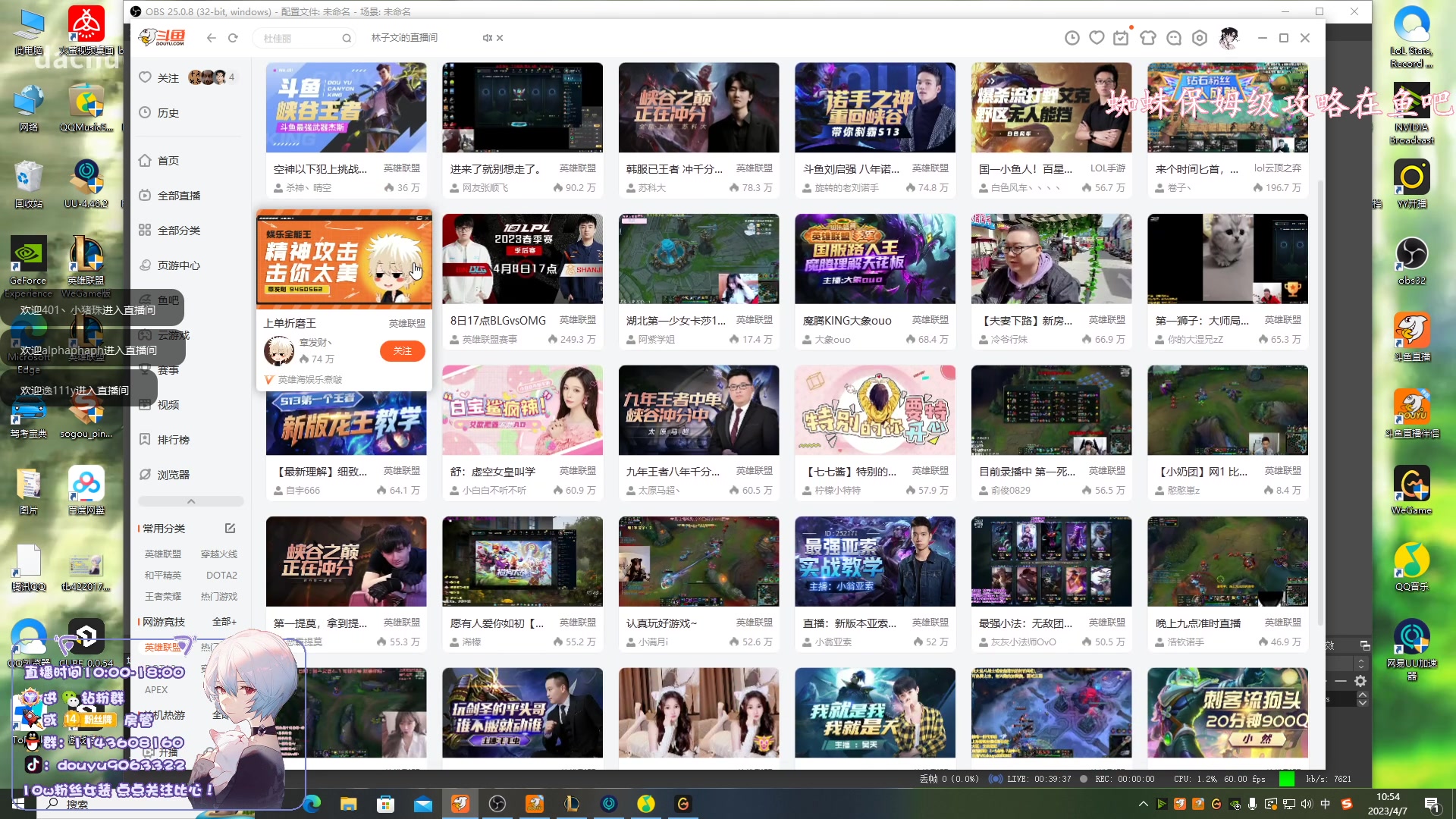This screenshot has width=1456, height=819.
Task: Unmute the 林子文的直播间 tab speaker
Action: point(487,38)
